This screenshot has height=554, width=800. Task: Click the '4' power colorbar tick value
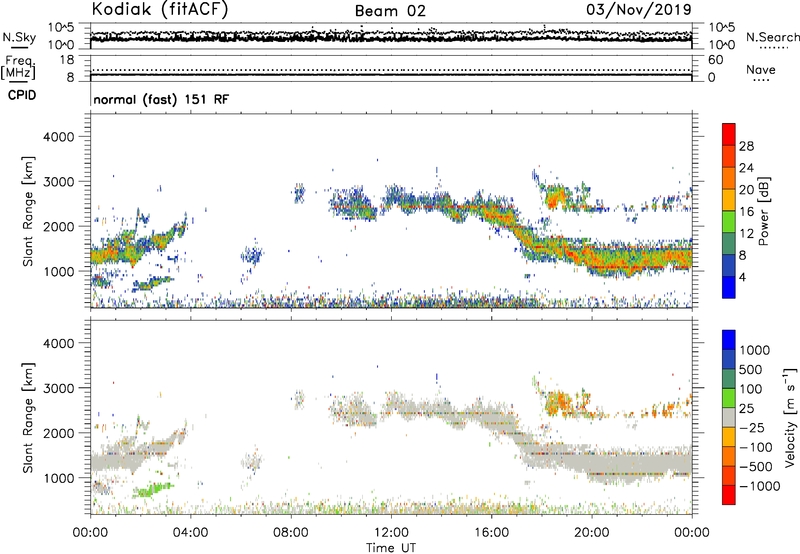tap(742, 277)
